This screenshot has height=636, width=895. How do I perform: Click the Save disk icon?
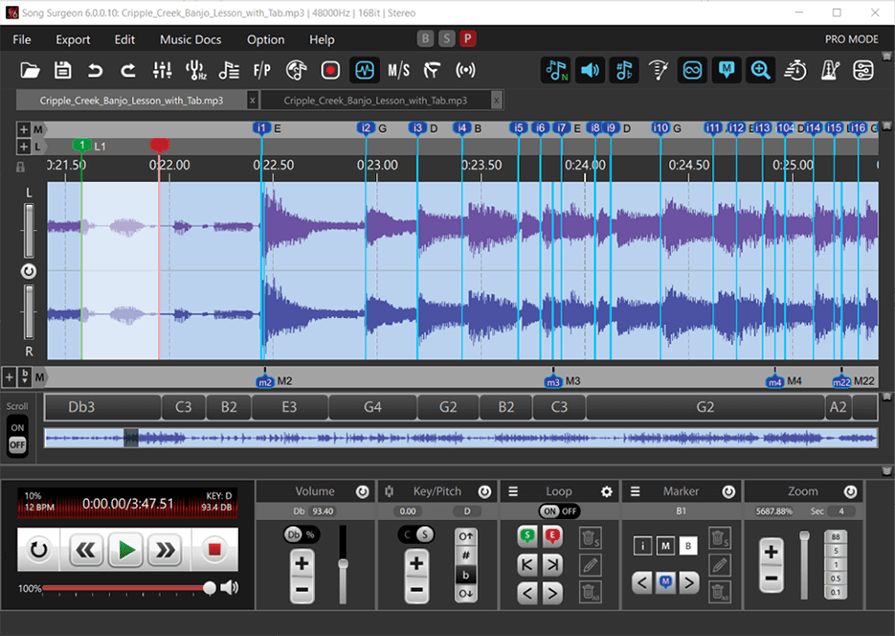(x=63, y=70)
